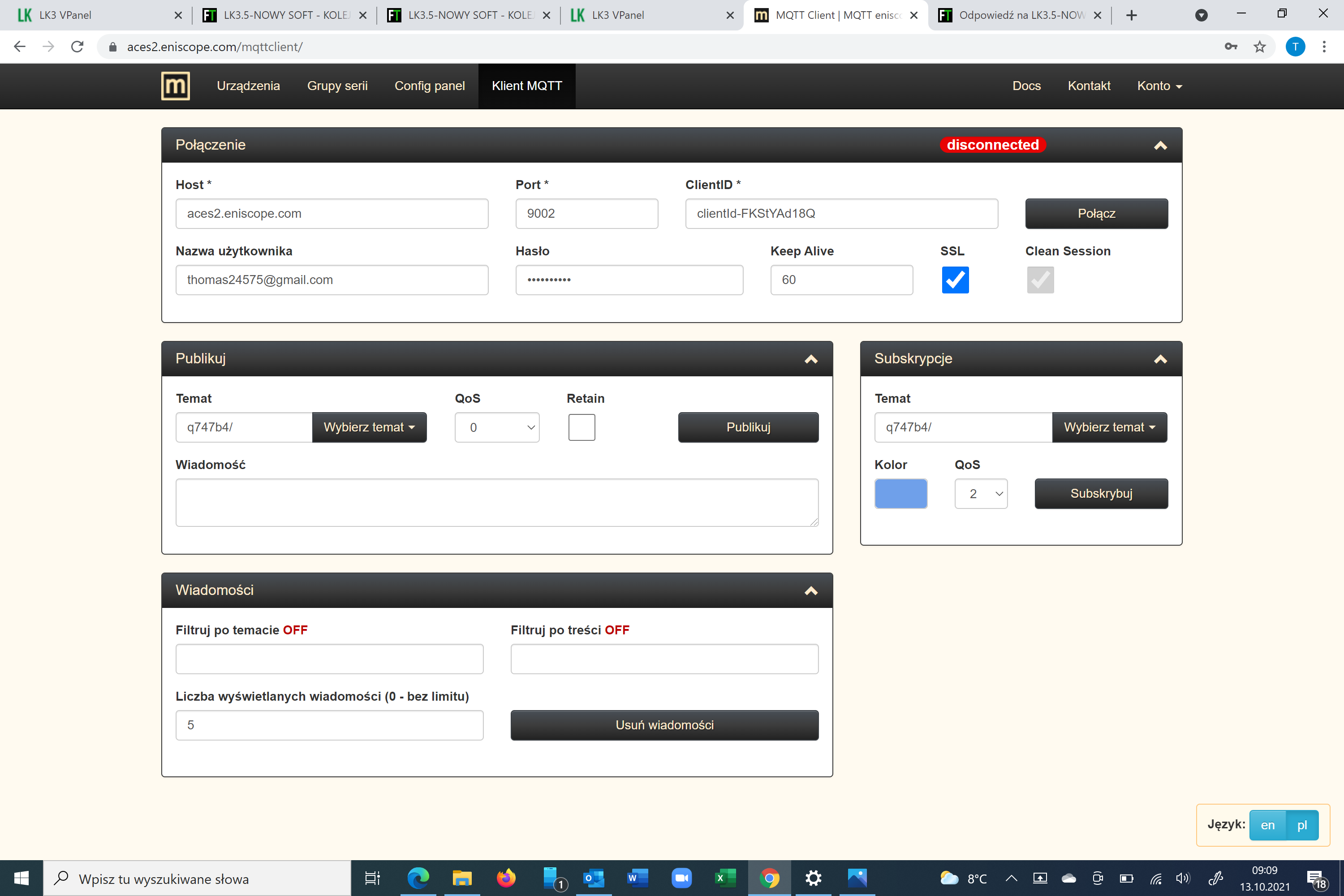Open Excel from the taskbar
Image resolution: width=1344 pixels, height=896 pixels.
pyautogui.click(x=725, y=878)
